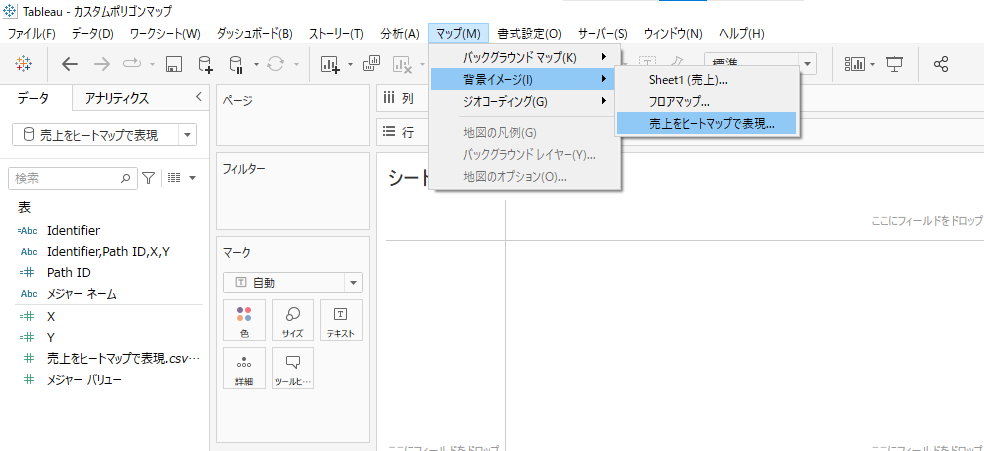Open the data source dropdown
Screen dimensions: 984x451
[x=188, y=135]
